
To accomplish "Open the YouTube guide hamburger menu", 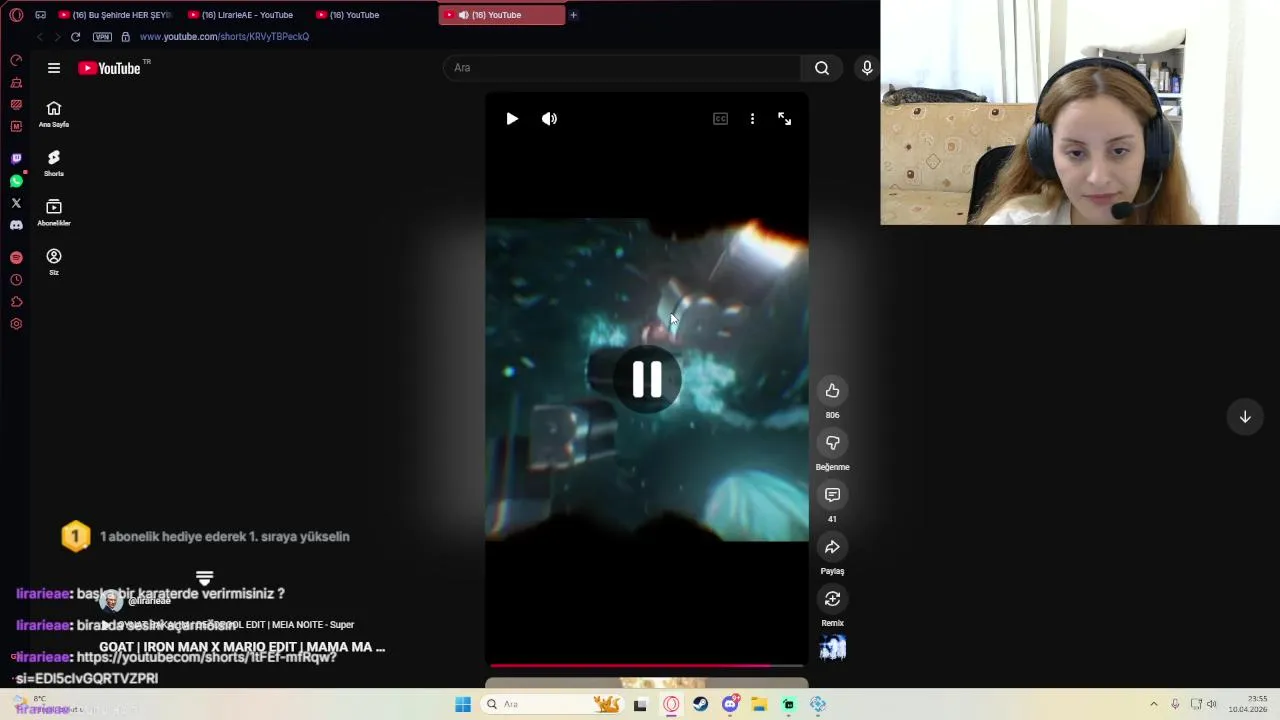I will pos(54,68).
